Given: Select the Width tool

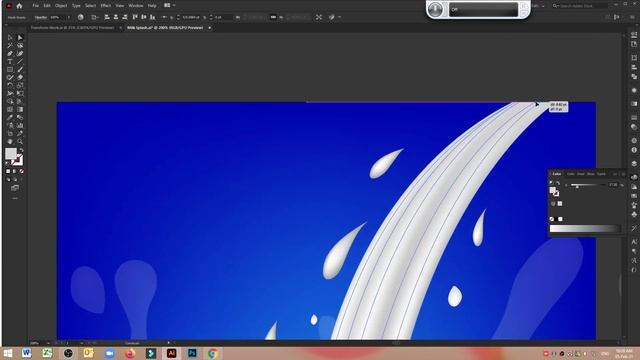Looking at the screenshot, I should 10,93.
